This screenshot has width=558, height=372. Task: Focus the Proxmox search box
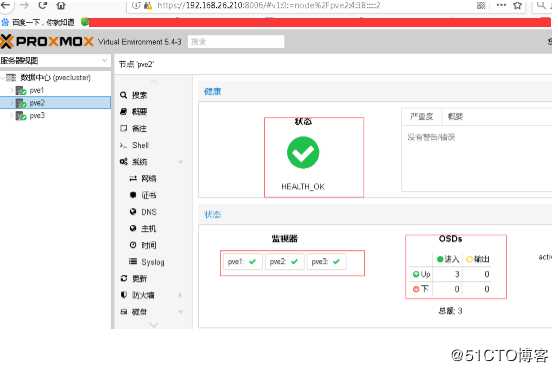236,42
